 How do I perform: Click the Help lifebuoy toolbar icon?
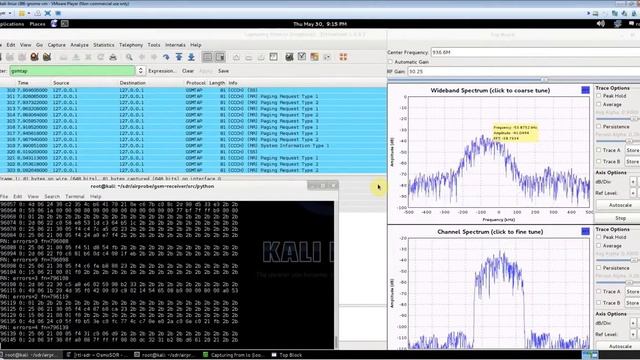(343, 57)
